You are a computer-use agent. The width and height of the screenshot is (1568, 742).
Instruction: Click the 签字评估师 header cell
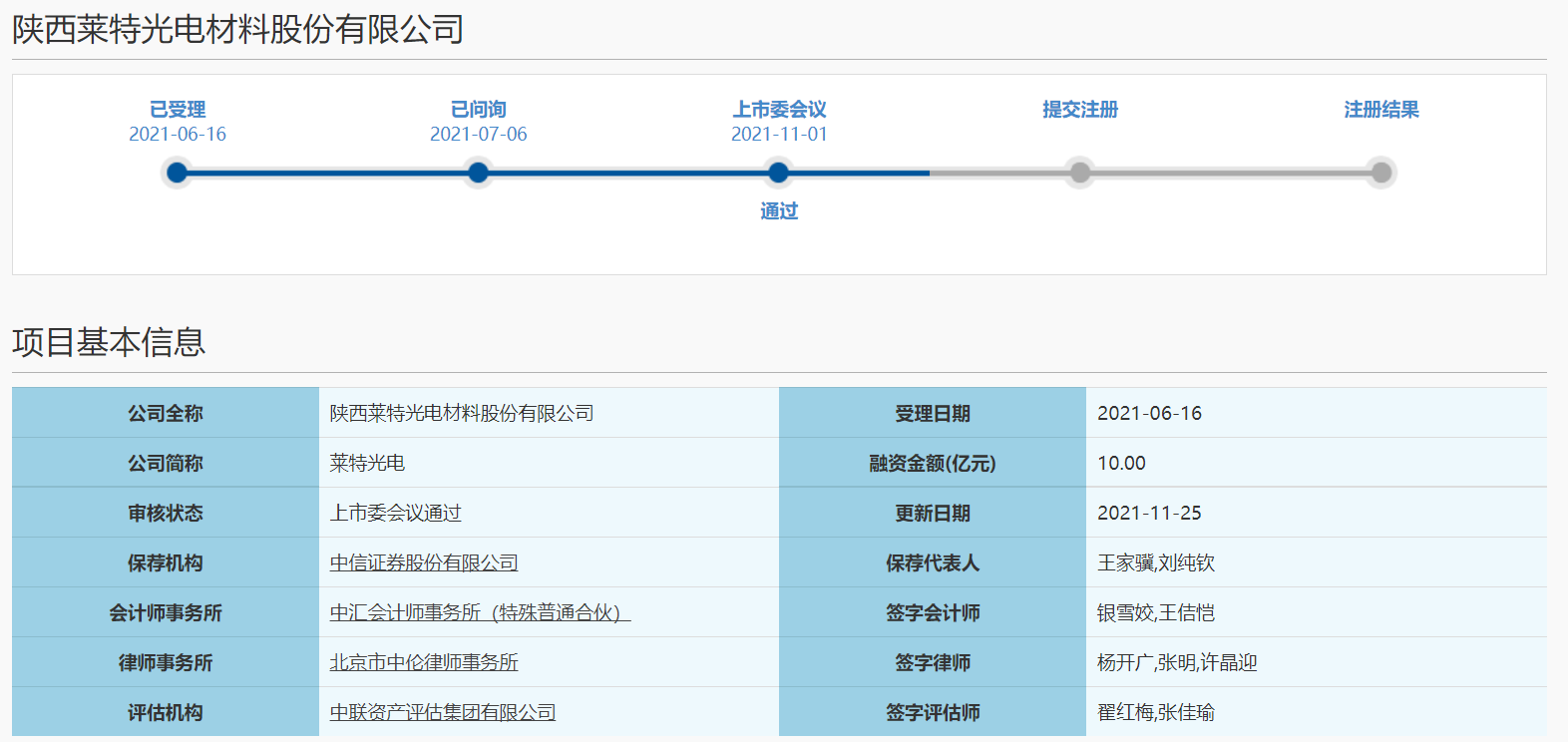tap(933, 712)
